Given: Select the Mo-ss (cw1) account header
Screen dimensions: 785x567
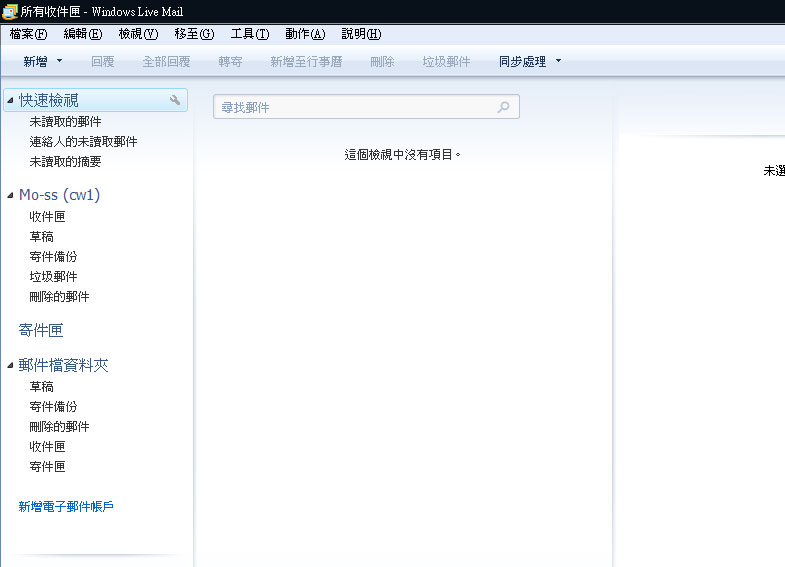Looking at the screenshot, I should pos(60,195).
